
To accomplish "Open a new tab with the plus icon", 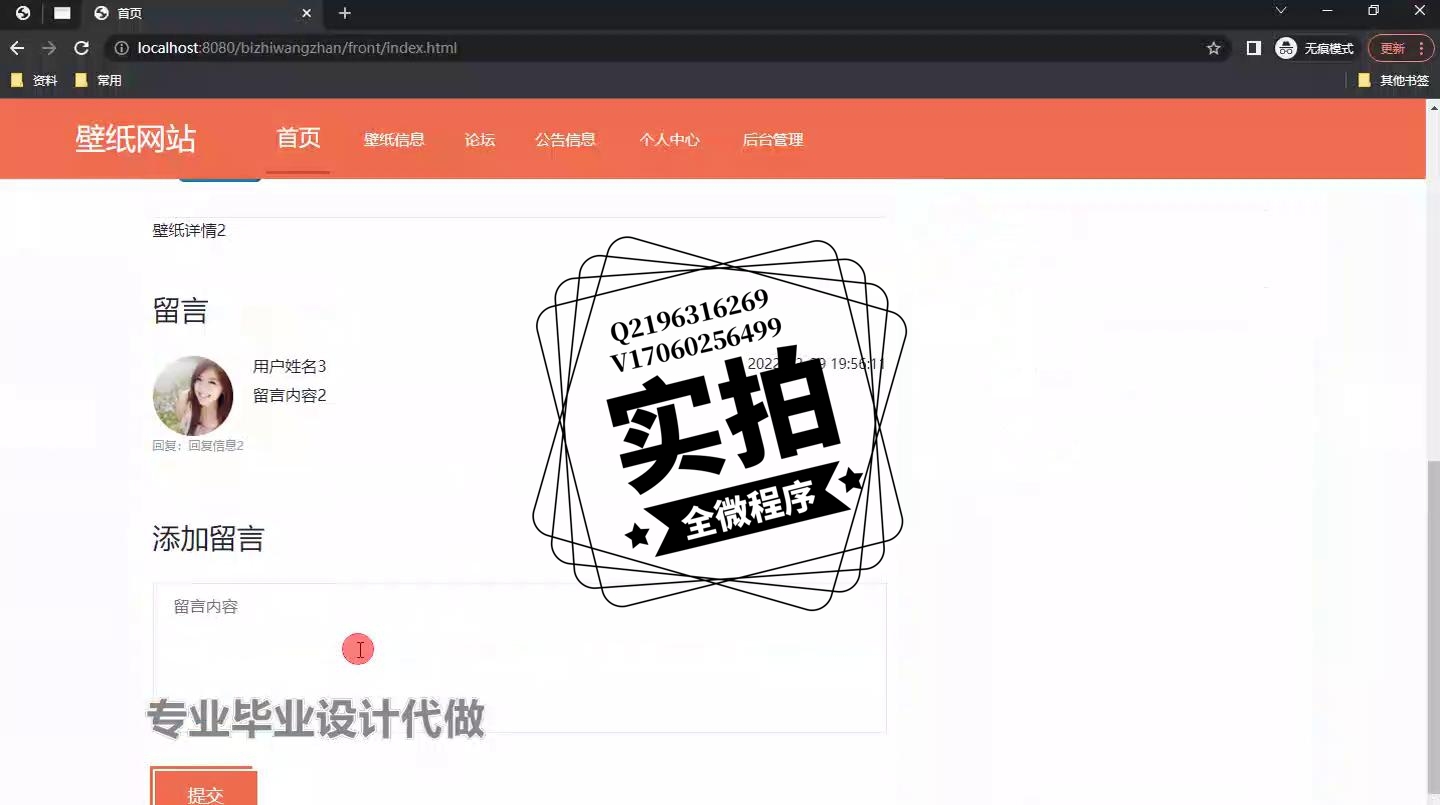I will click(345, 13).
